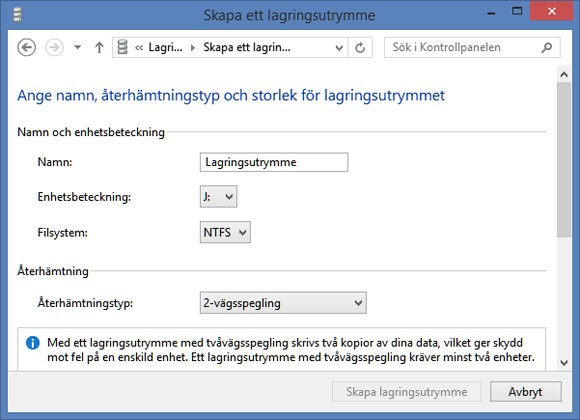The width and height of the screenshot is (580, 420).
Task: Open the Enhetsbeteckning drive letter dropdown
Action: coord(218,196)
